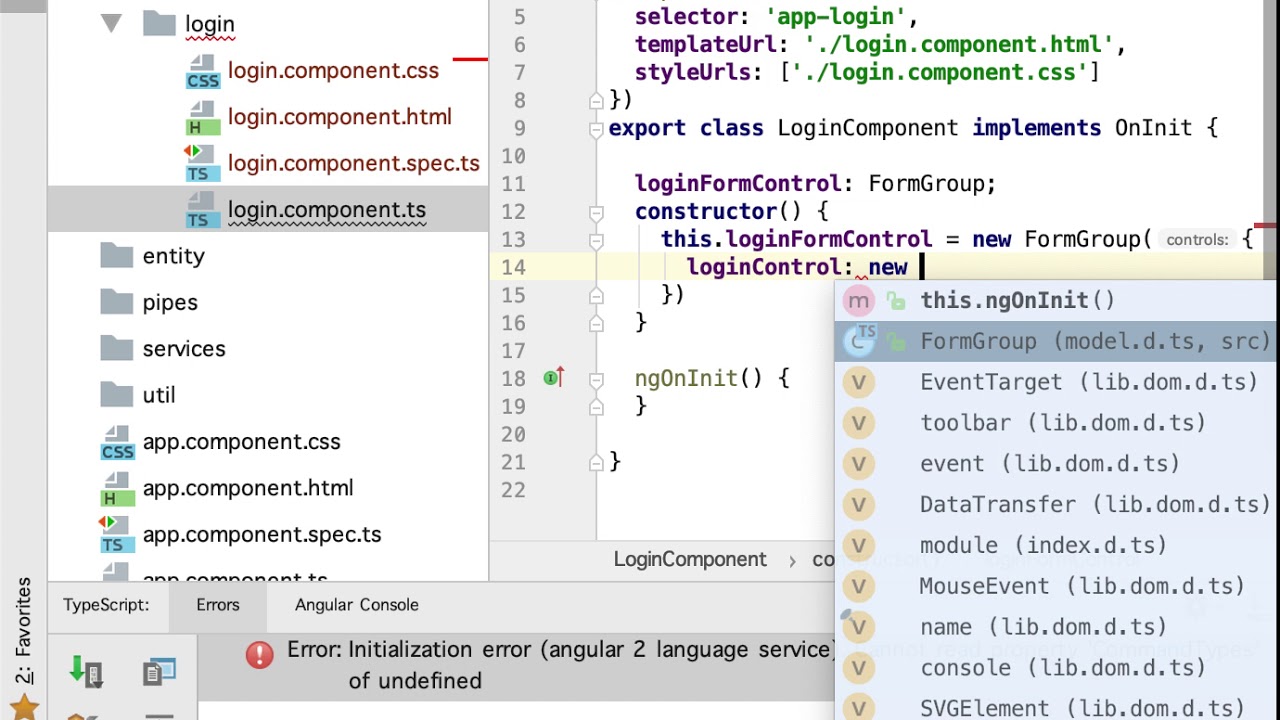Click the HTML icon of app.component.html
Screen dimensions: 1280x720
tap(117, 488)
